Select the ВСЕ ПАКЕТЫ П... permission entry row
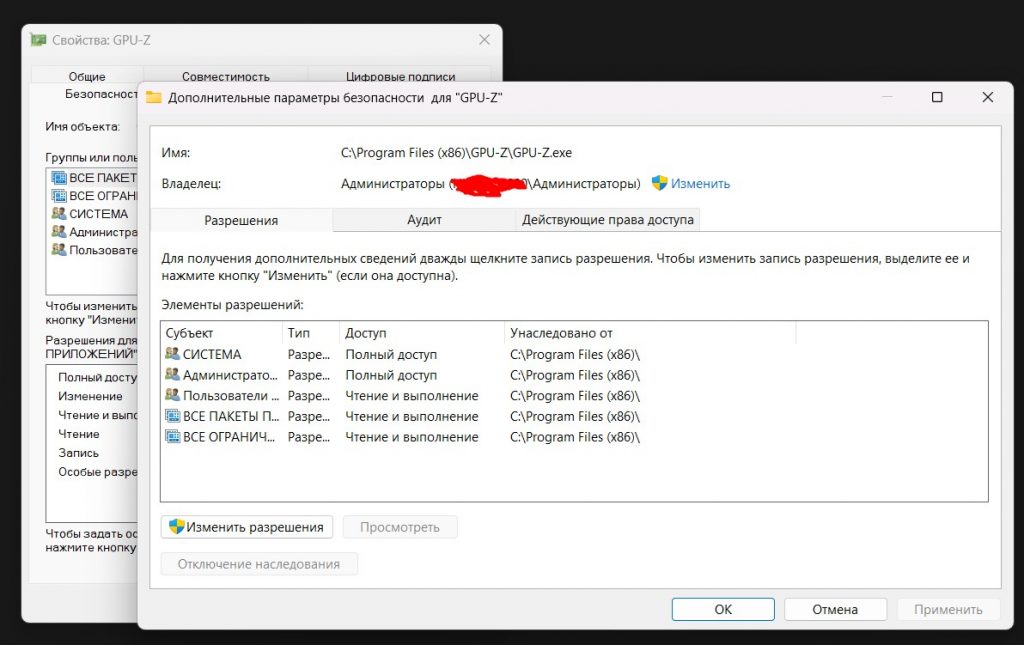This screenshot has height=645, width=1024. 573,417
